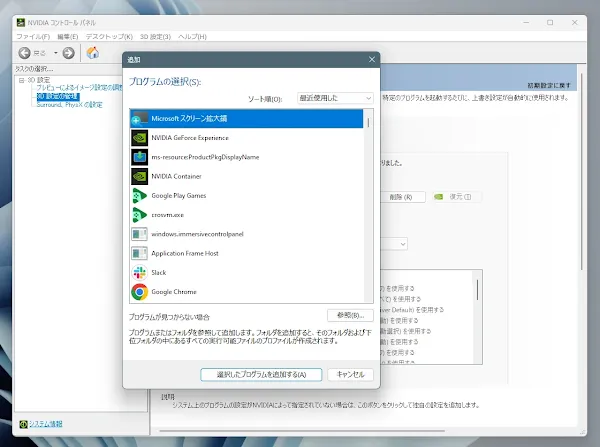Select Google Play Games in program list
Screen dimensions: 600x447
tap(246, 196)
